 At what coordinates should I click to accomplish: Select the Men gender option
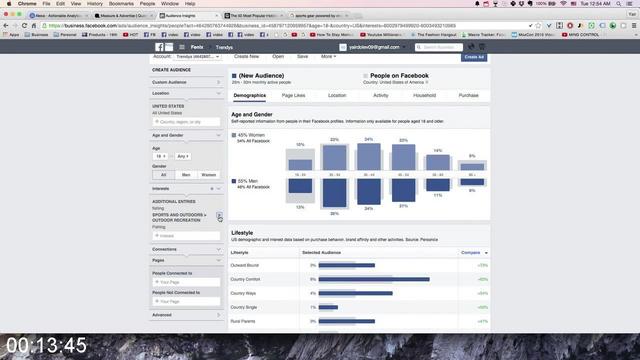pos(186,175)
